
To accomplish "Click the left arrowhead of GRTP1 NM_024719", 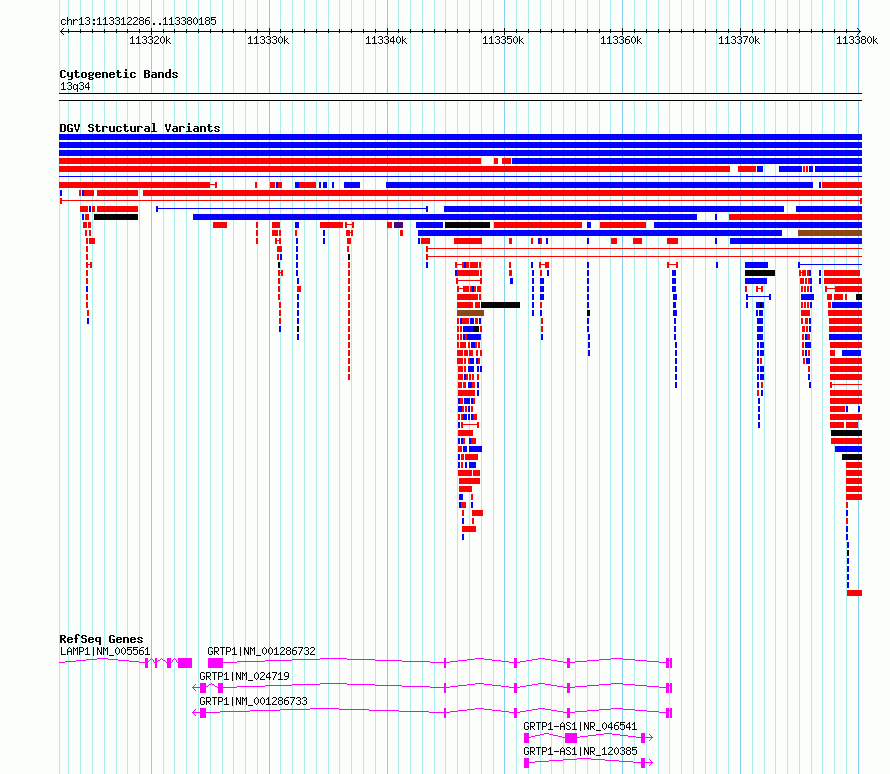I will click(x=196, y=688).
